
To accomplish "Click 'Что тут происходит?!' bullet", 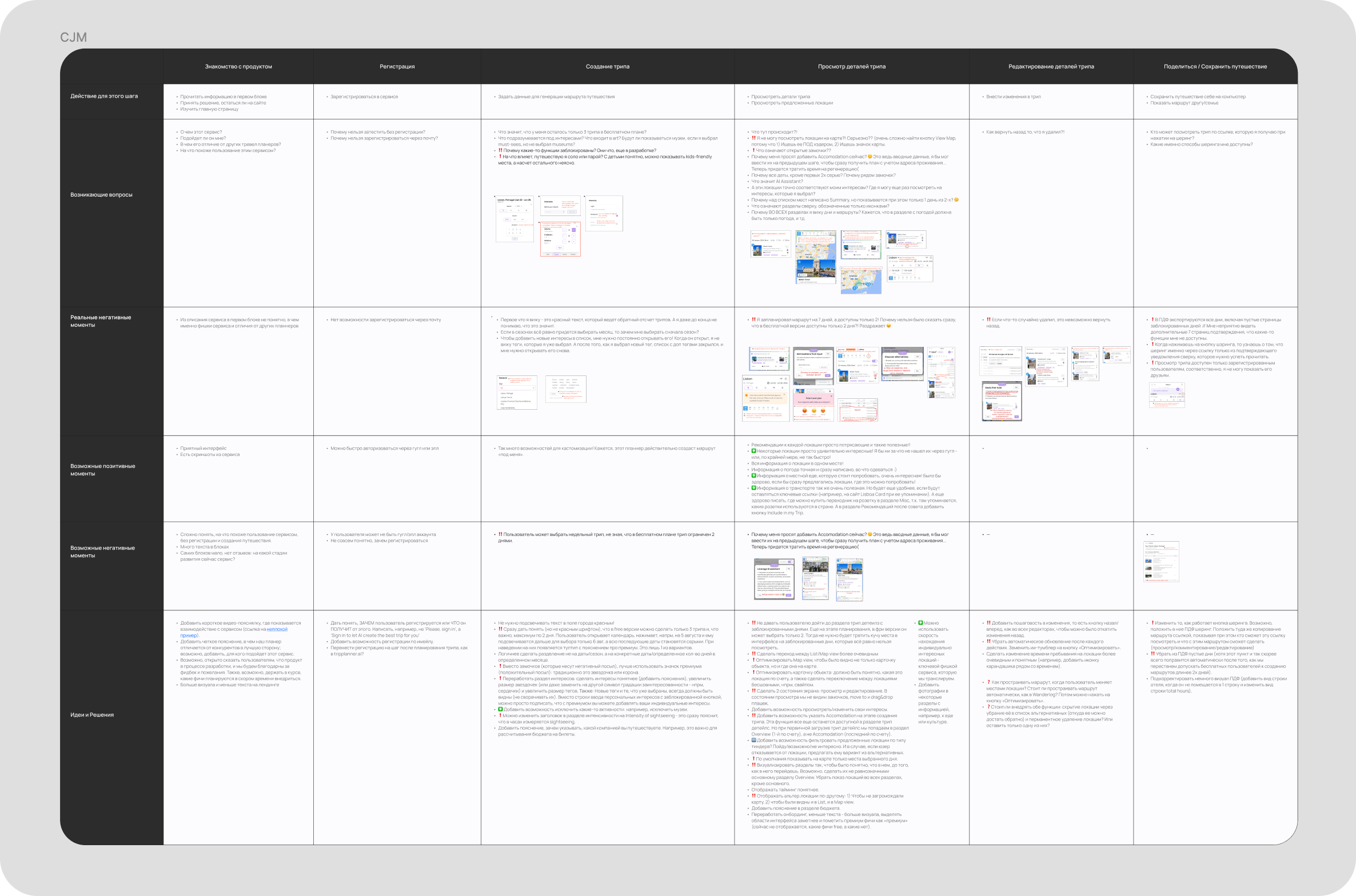I will 774,132.
